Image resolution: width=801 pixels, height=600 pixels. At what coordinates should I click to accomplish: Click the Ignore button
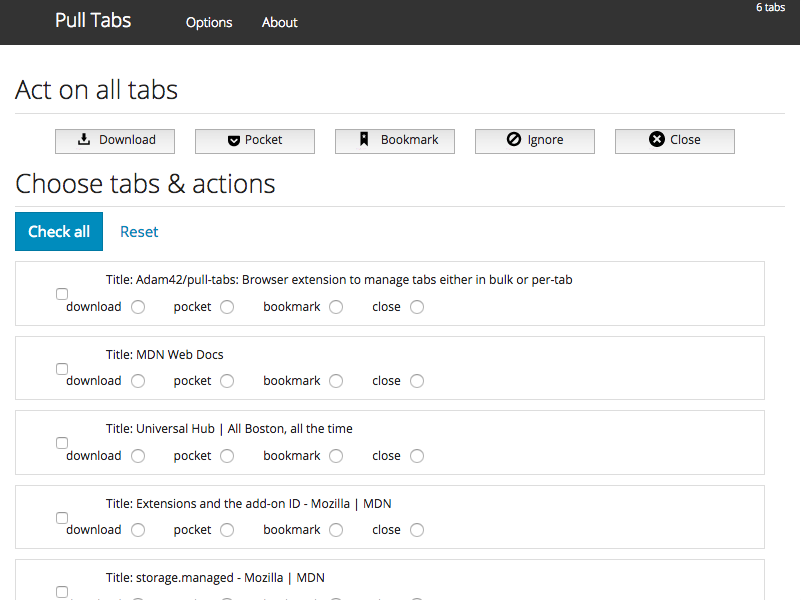[534, 141]
